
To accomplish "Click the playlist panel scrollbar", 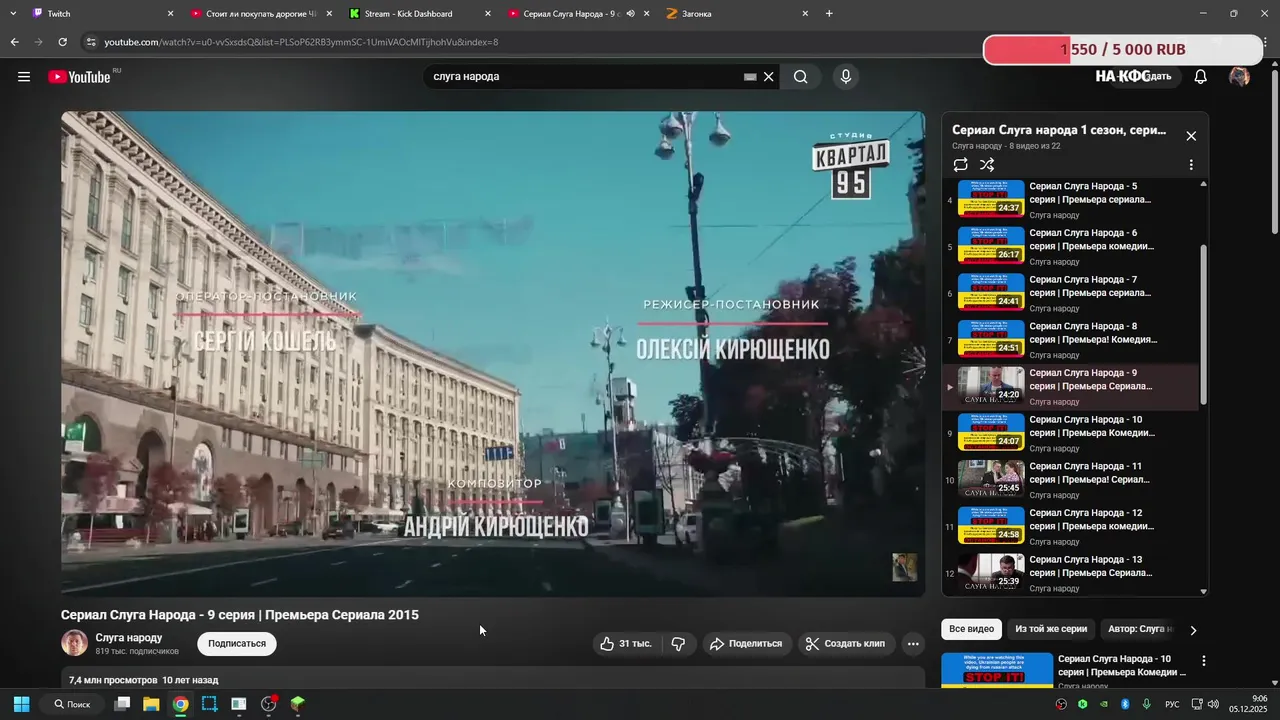I will 1204,325.
